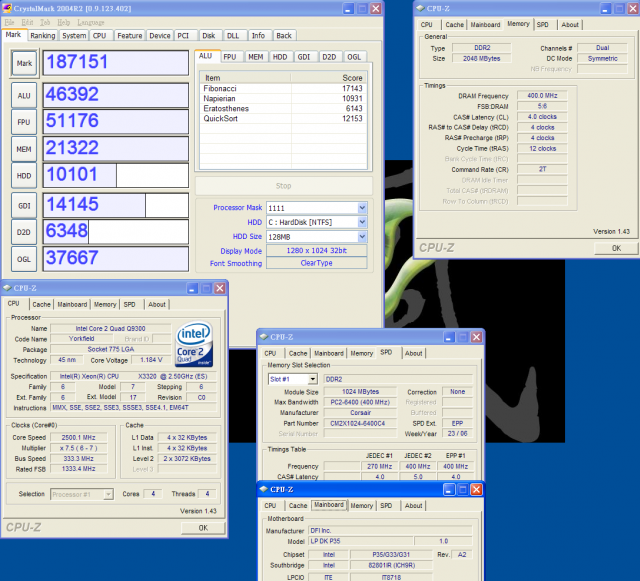
Task: Click the CPU-Z icon in the Memory window title bar
Action: [420, 8]
